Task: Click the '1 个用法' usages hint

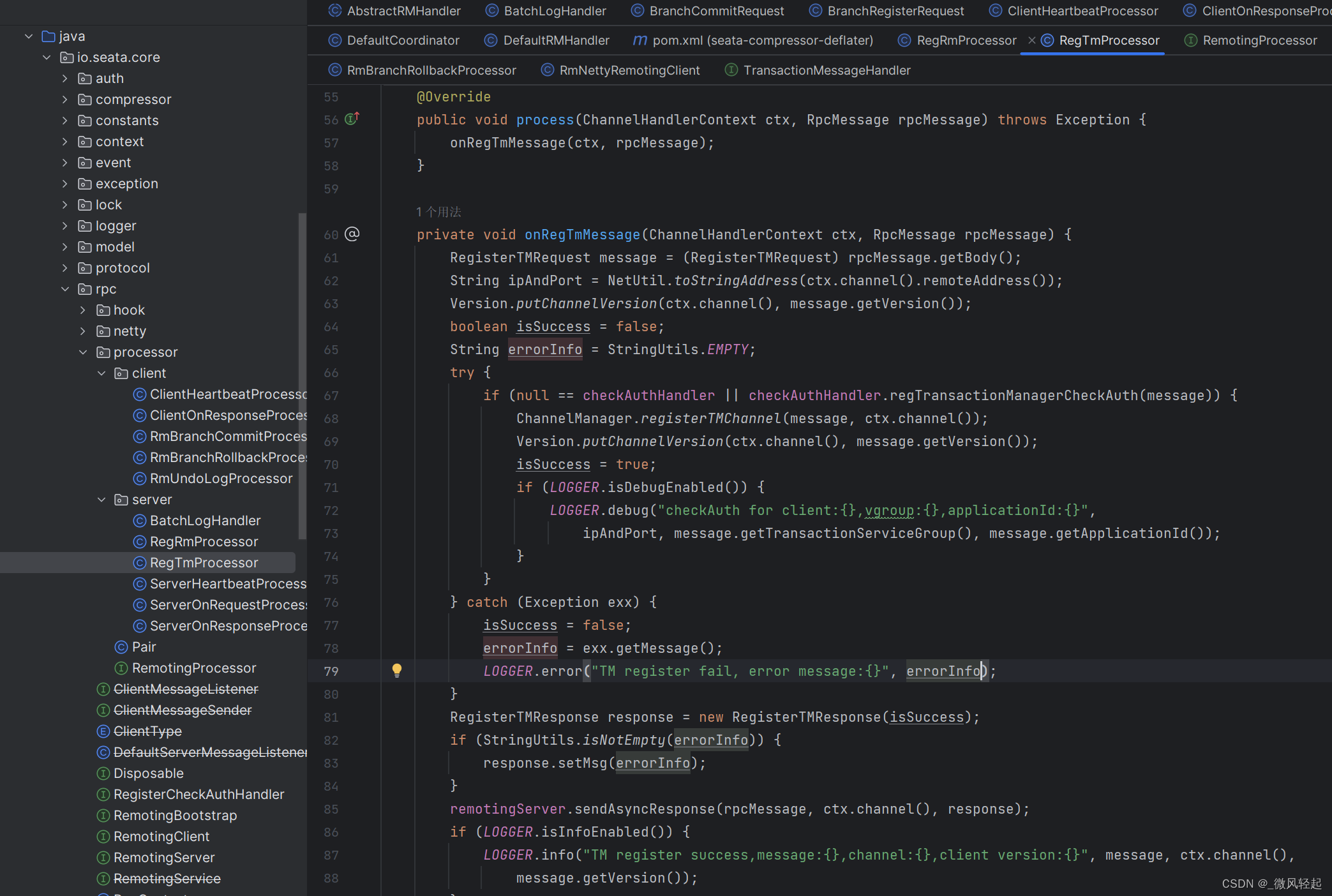Action: click(x=438, y=212)
